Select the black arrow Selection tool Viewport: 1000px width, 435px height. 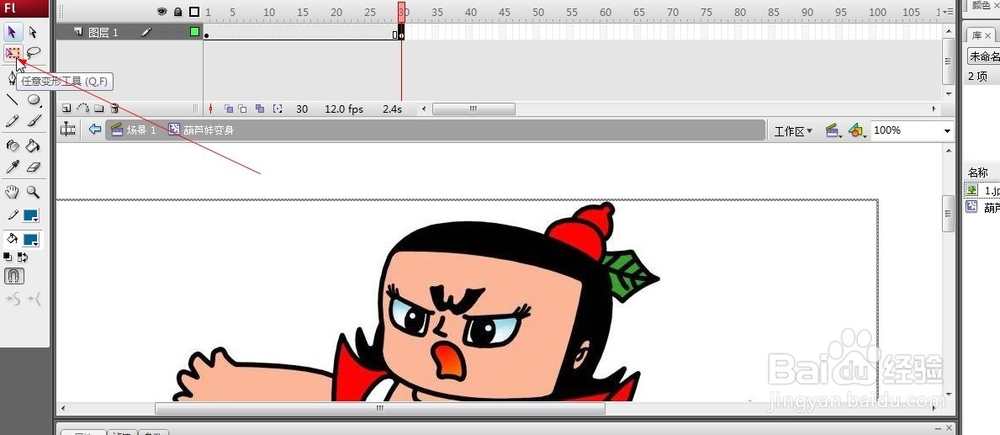pyautogui.click(x=12, y=31)
